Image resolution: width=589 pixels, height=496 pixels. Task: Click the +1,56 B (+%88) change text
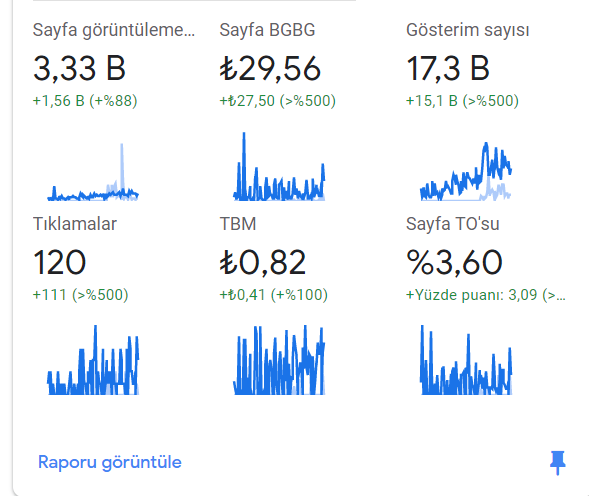tap(85, 101)
